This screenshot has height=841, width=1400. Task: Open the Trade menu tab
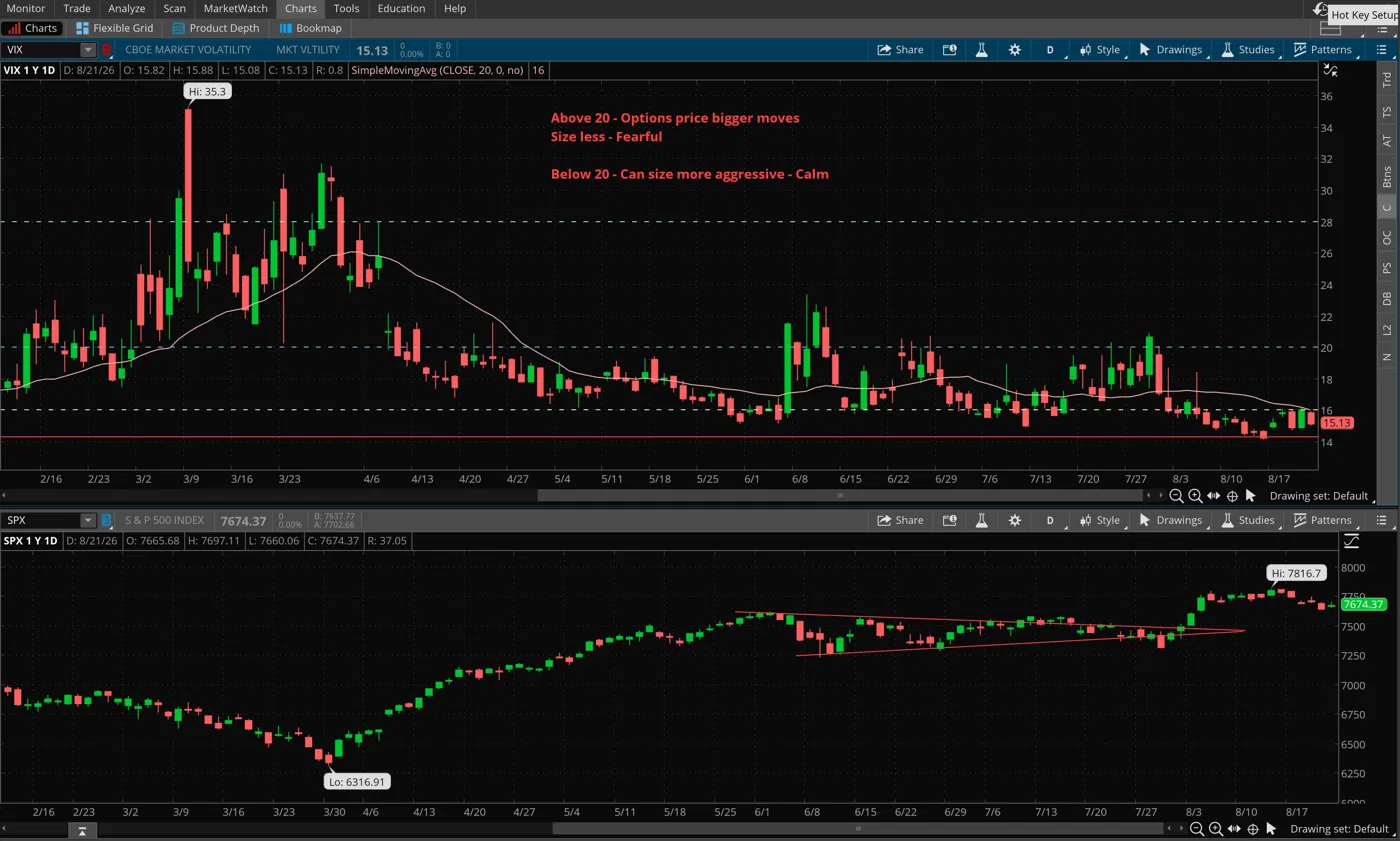point(77,8)
